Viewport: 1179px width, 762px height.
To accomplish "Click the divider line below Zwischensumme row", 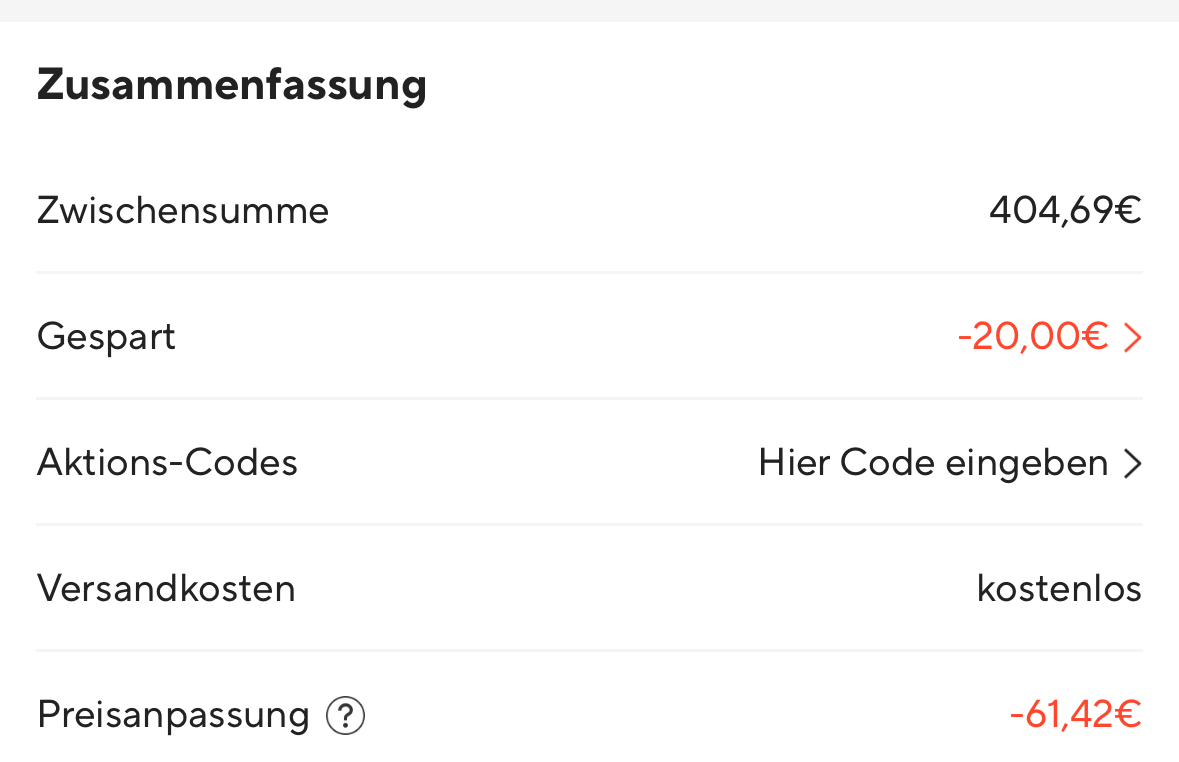I will (x=589, y=272).
